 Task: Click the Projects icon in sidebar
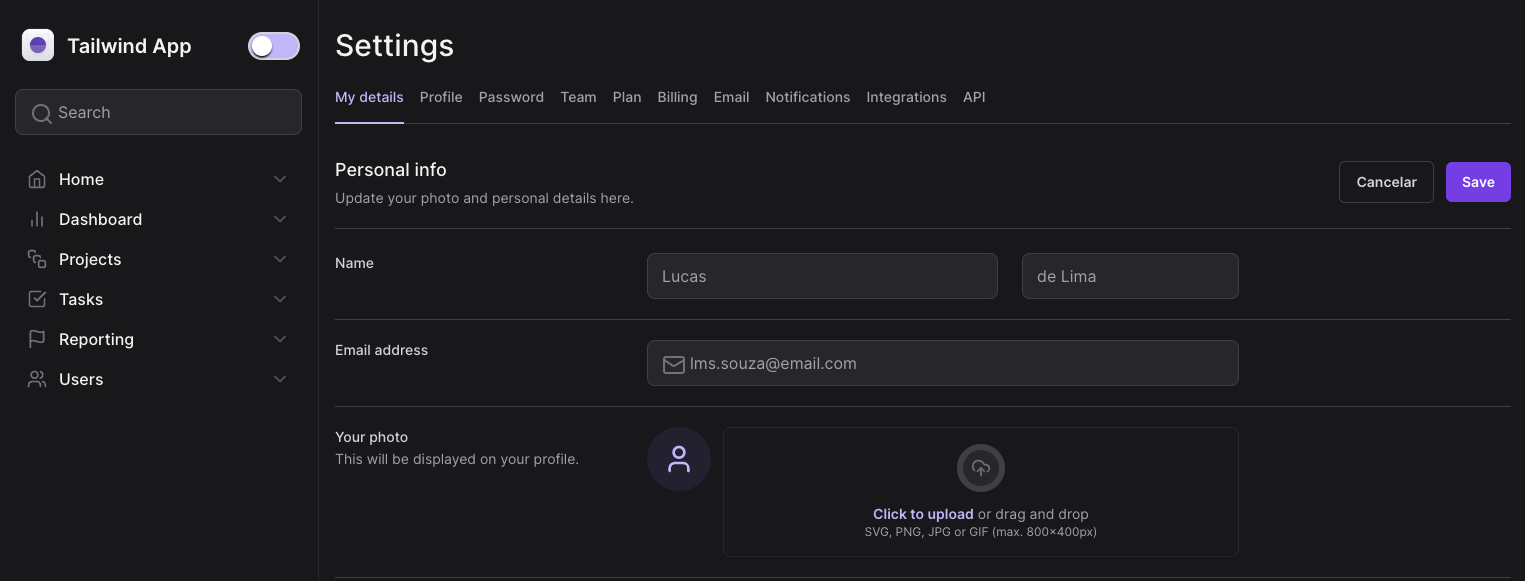point(37,259)
